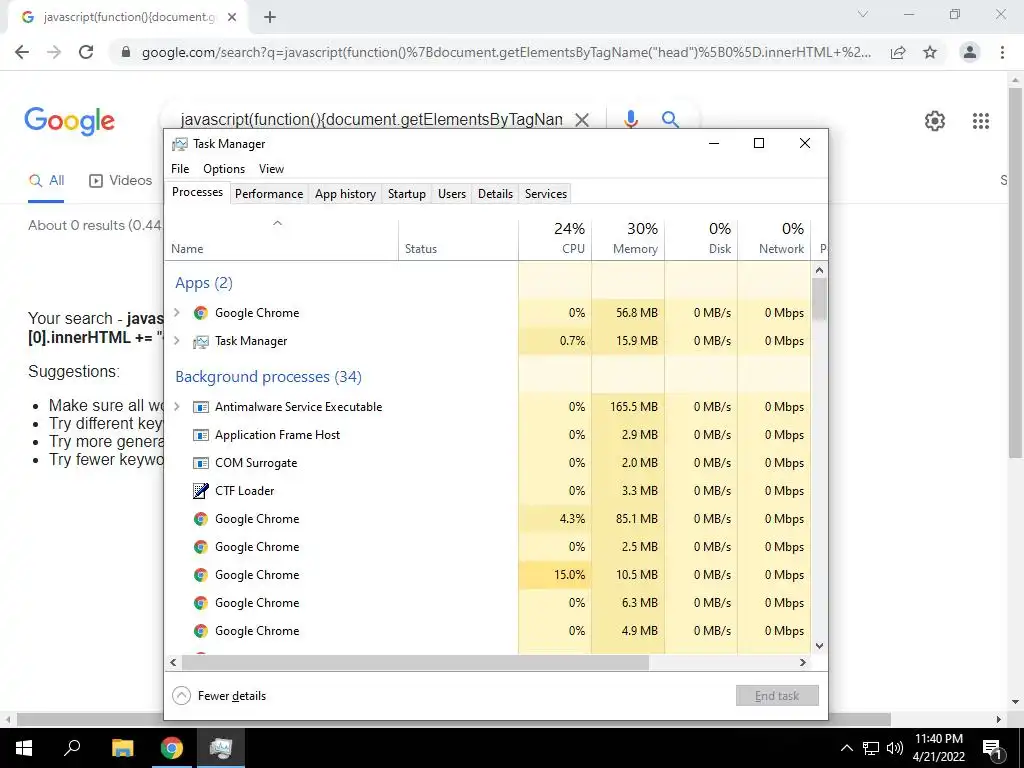Select Application Frame Host process icon
This screenshot has width=1024, height=768.
click(x=200, y=435)
